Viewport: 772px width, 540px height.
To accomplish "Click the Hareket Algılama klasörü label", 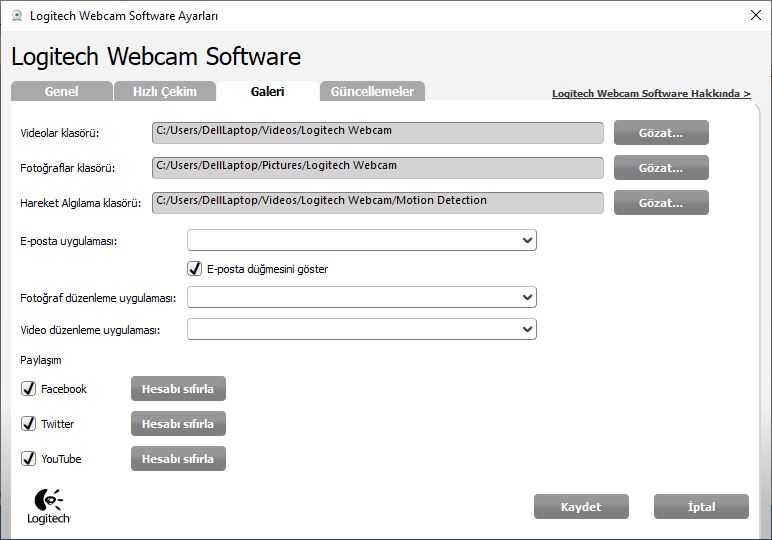I will click(81, 203).
